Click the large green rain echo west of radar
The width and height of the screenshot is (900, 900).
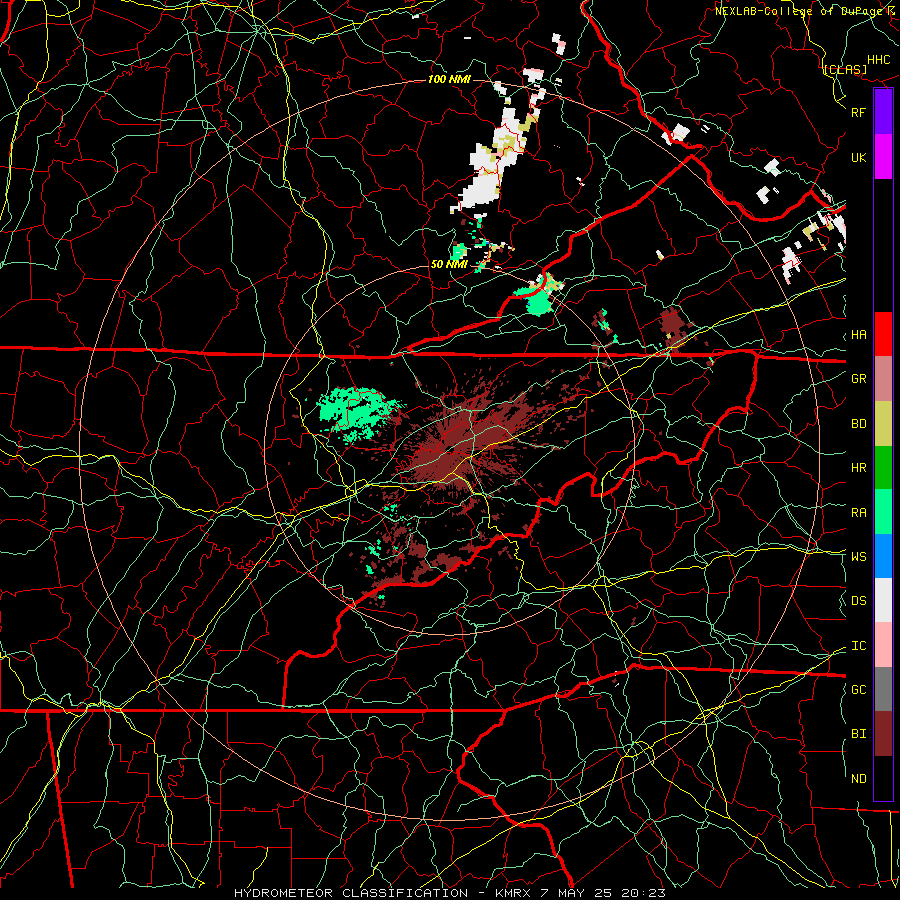[x=357, y=410]
